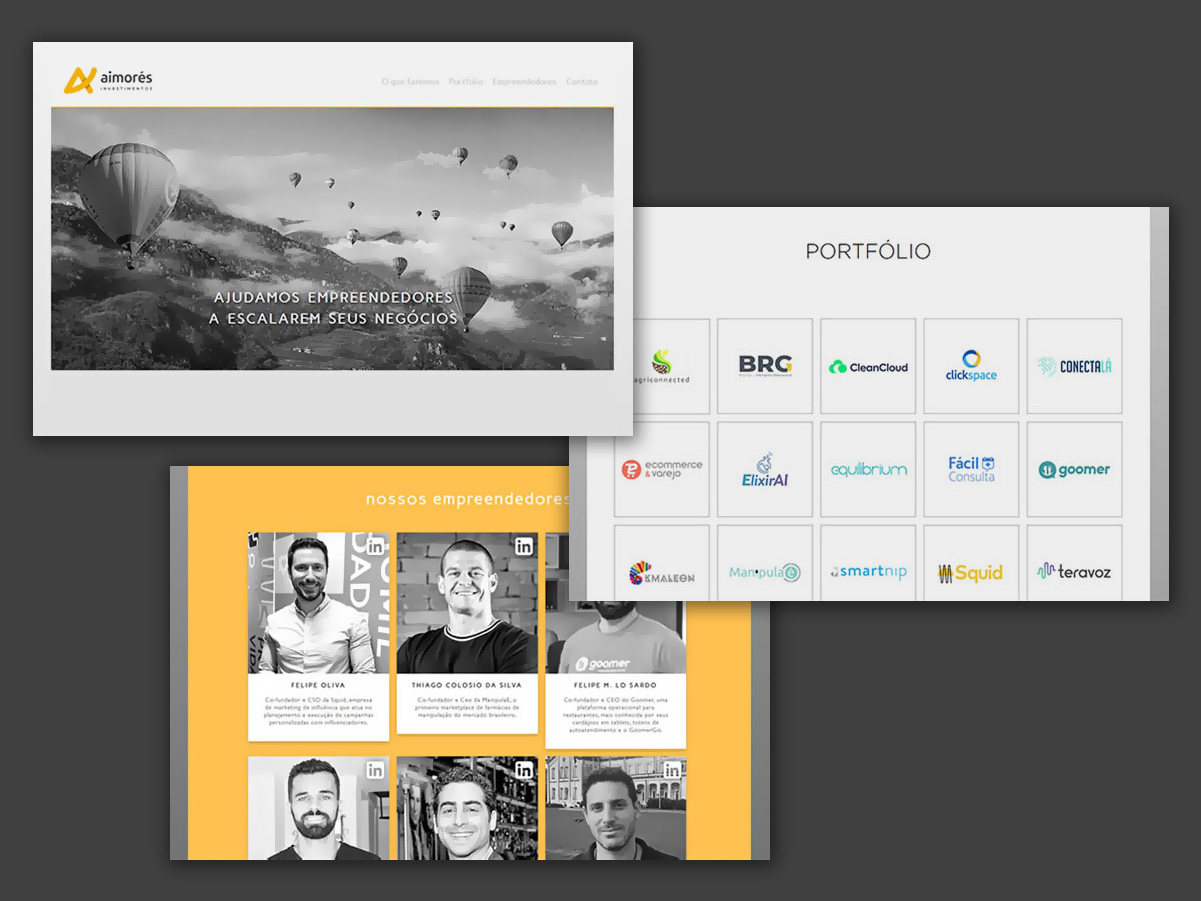Open the teravoz portfolio tile
1201x901 pixels.
[1074, 563]
